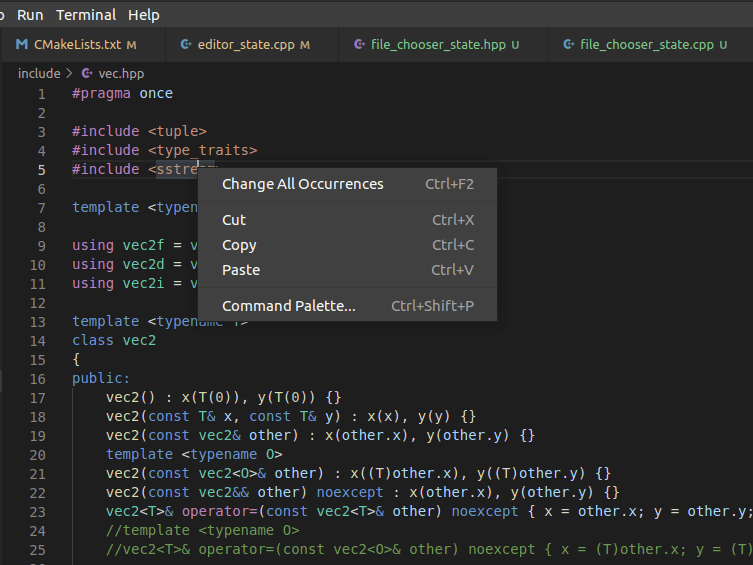Choose Change All Occurrences from context menu
The image size is (753, 565).
pyautogui.click(x=347, y=184)
